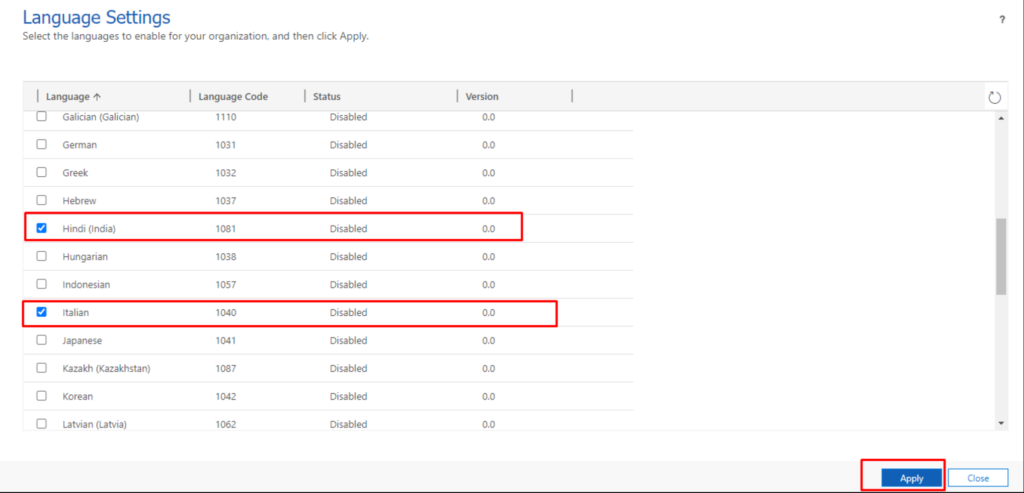1024x493 pixels.
Task: Tick the Indonesian checkbox
Action: (x=41, y=284)
